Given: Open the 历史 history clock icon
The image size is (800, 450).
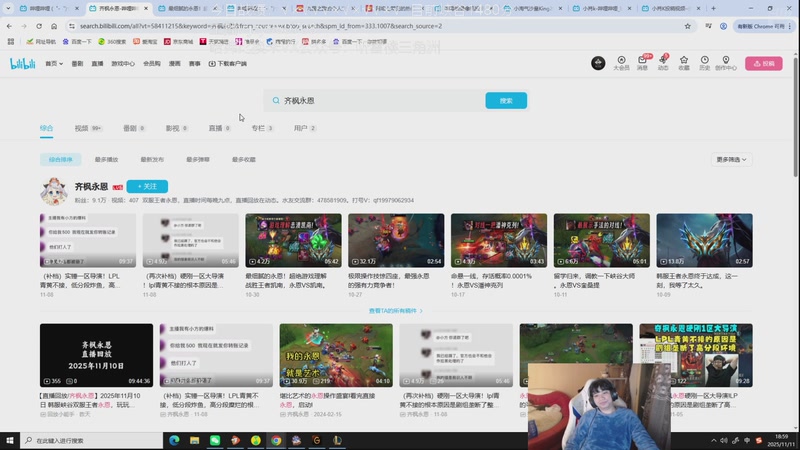Looking at the screenshot, I should [705, 63].
